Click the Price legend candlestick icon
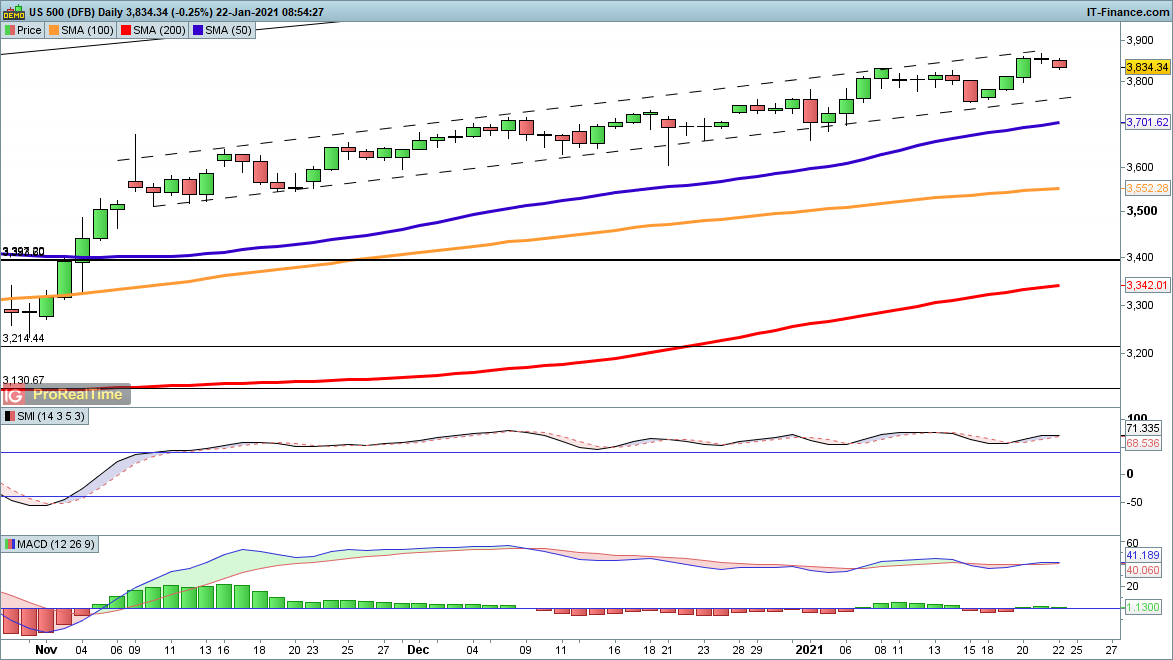Screen dimensions: 1173x660 point(10,30)
